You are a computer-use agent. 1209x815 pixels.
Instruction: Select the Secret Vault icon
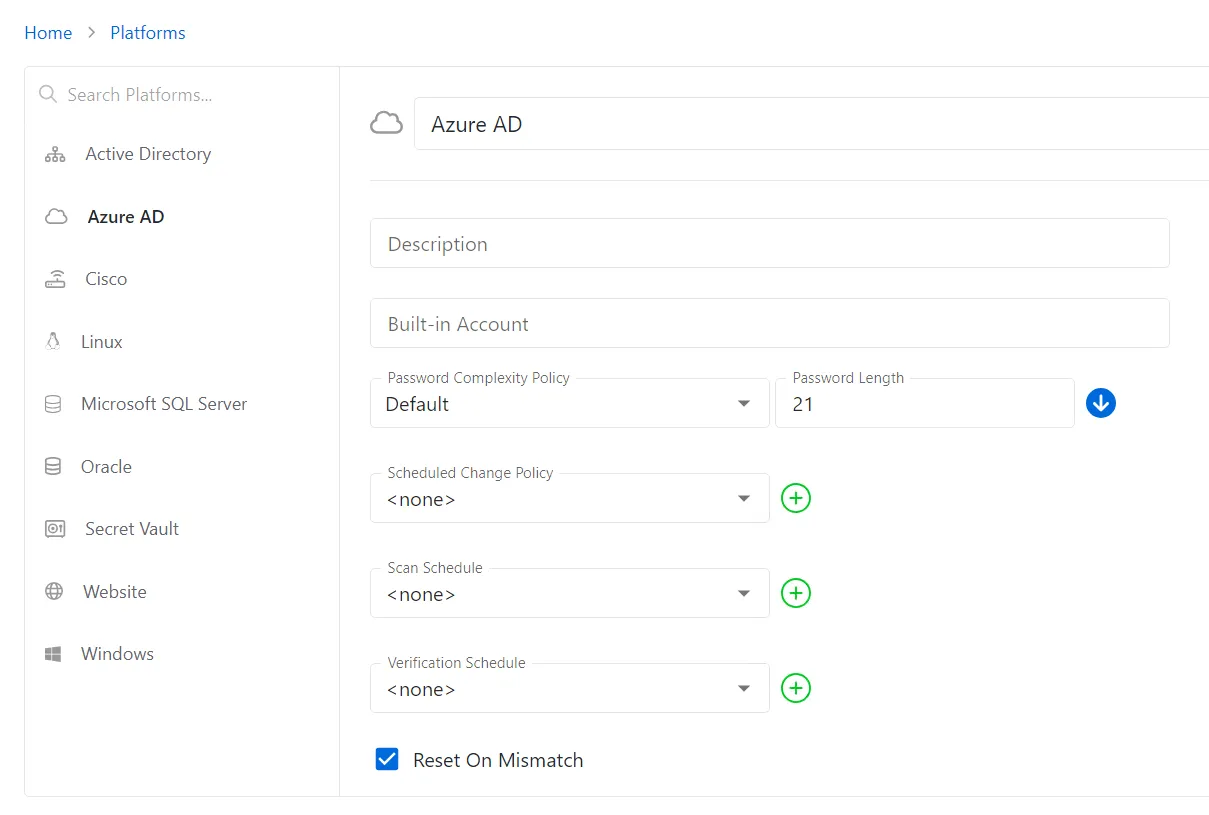click(x=54, y=528)
